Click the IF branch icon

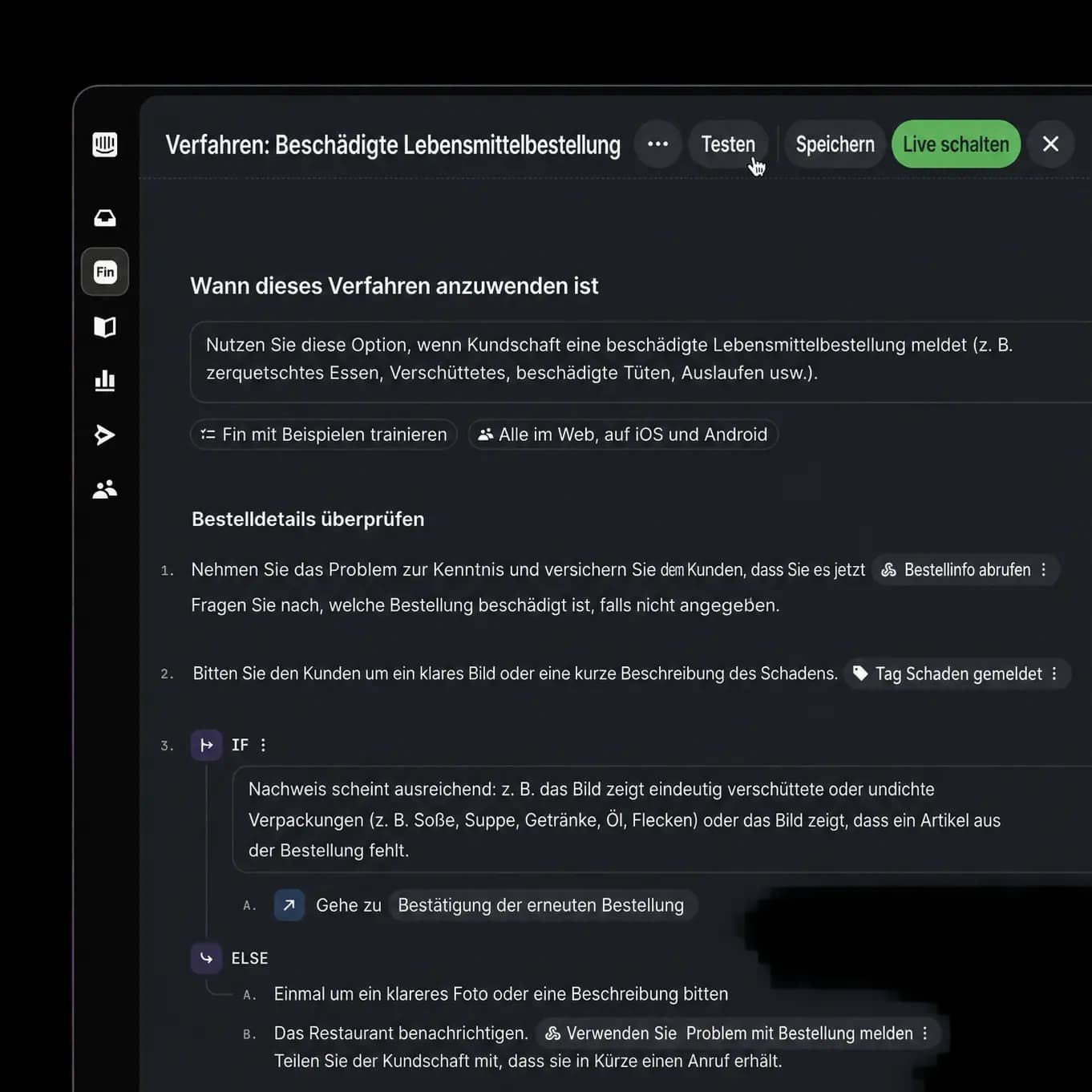click(x=206, y=745)
